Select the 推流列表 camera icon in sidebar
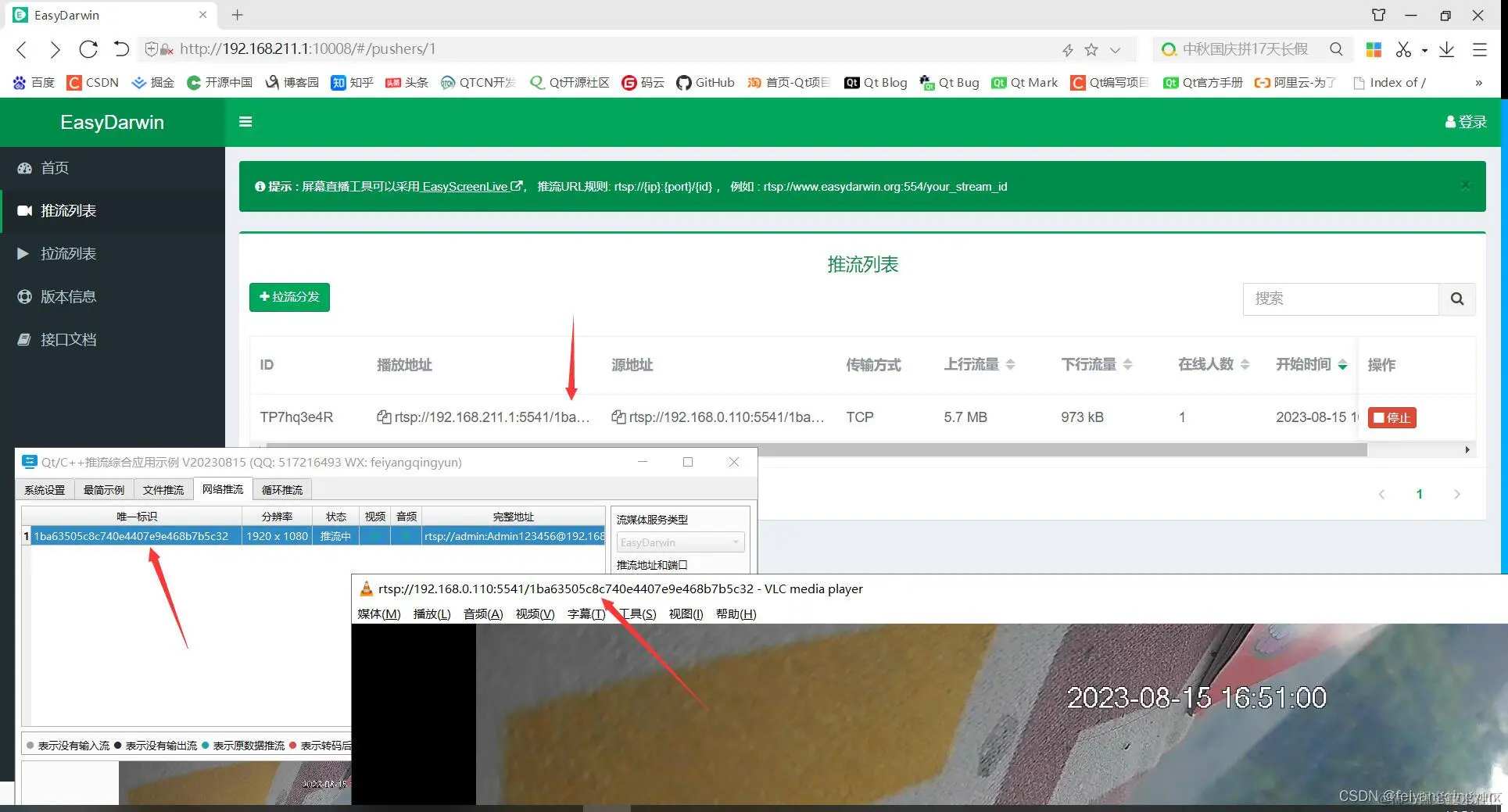Viewport: 1508px width, 812px height. coord(24,211)
